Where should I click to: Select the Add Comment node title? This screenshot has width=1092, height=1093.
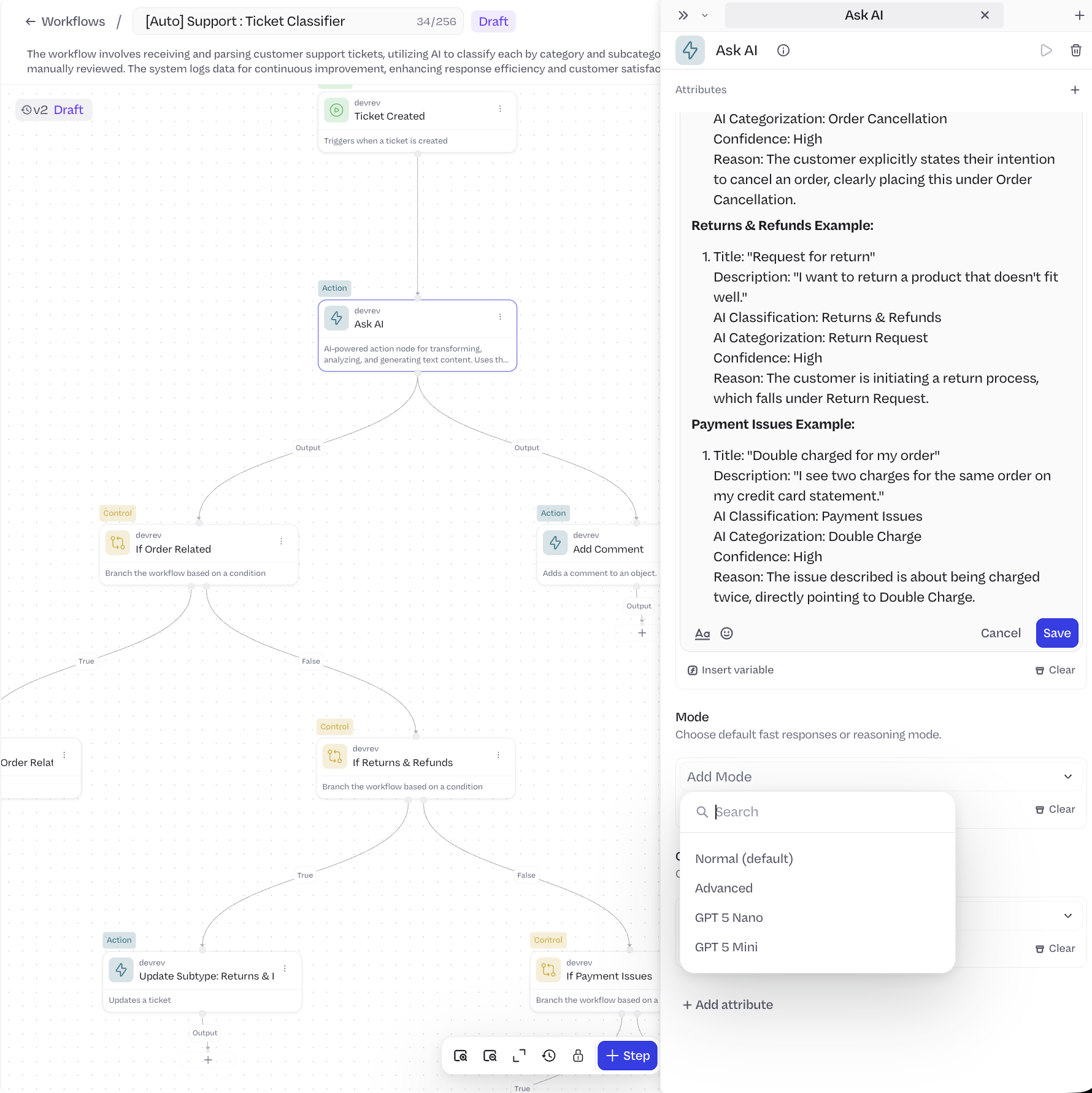[x=608, y=549]
